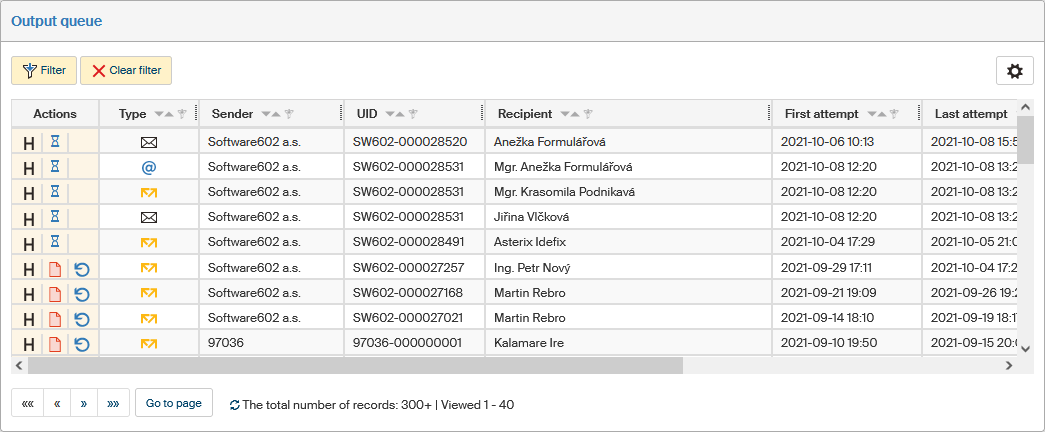Go to the next page

[x=84, y=404]
